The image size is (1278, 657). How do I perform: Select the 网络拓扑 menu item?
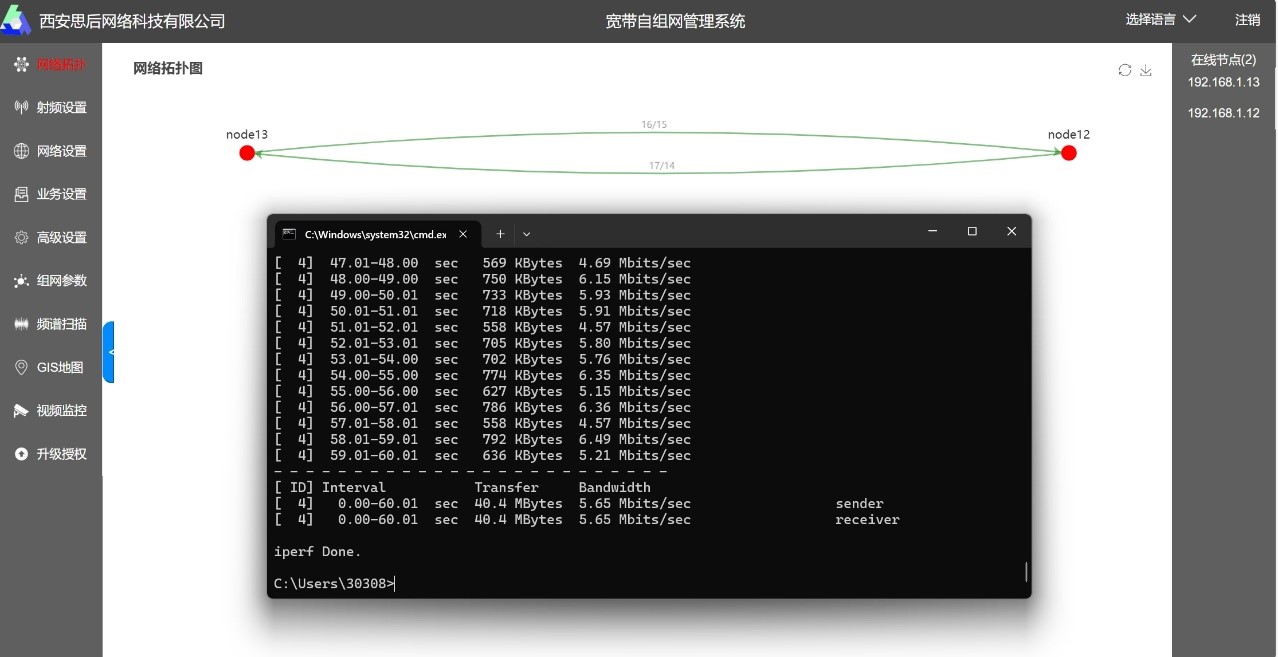(x=61, y=65)
